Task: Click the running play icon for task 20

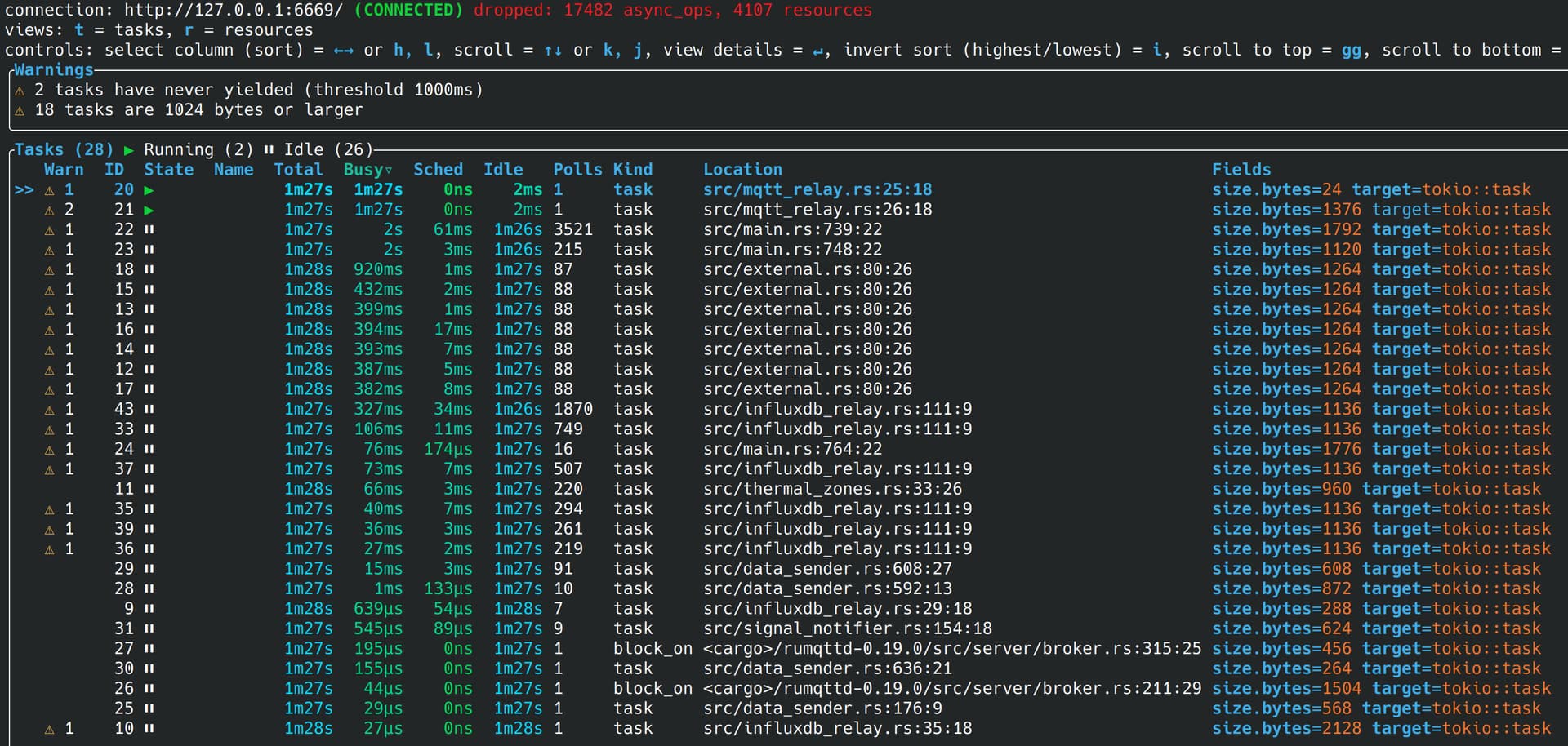Action: [x=149, y=190]
